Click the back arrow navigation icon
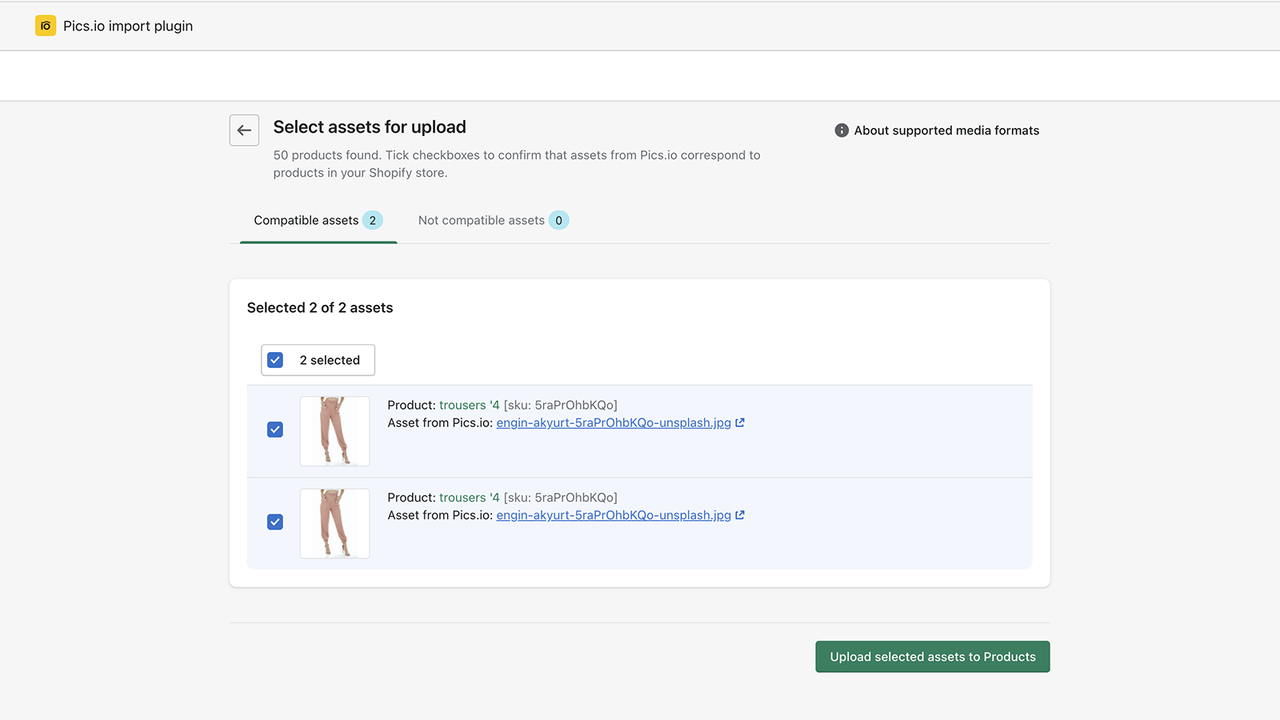Image resolution: width=1280 pixels, height=720 pixels. [x=244, y=130]
